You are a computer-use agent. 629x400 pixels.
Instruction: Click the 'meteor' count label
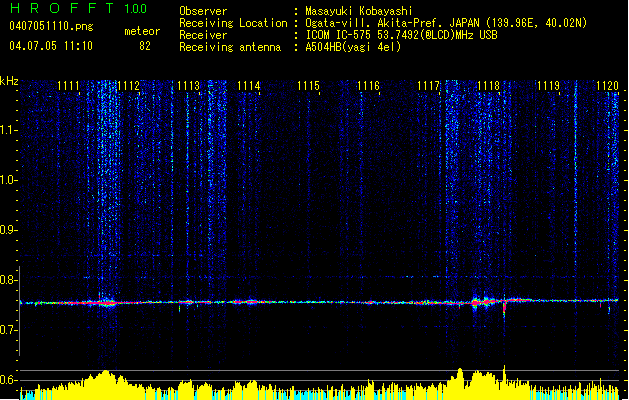pyautogui.click(x=142, y=31)
